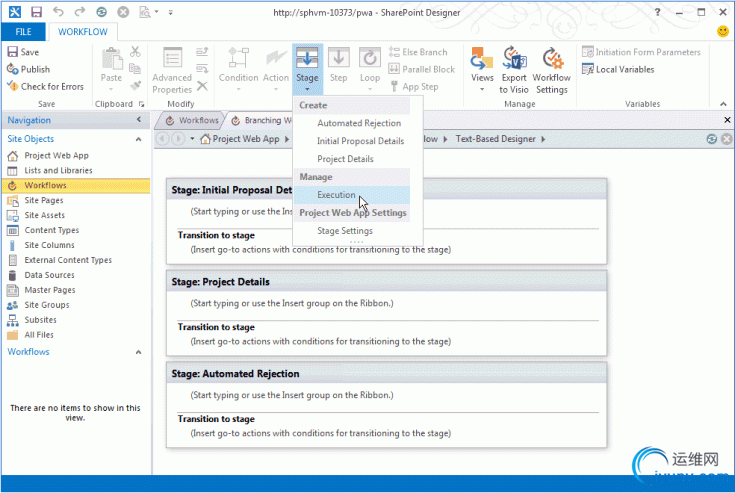This screenshot has height=493, width=735.
Task: Click the Stage: Automated Rejection header
Action: 386,374
